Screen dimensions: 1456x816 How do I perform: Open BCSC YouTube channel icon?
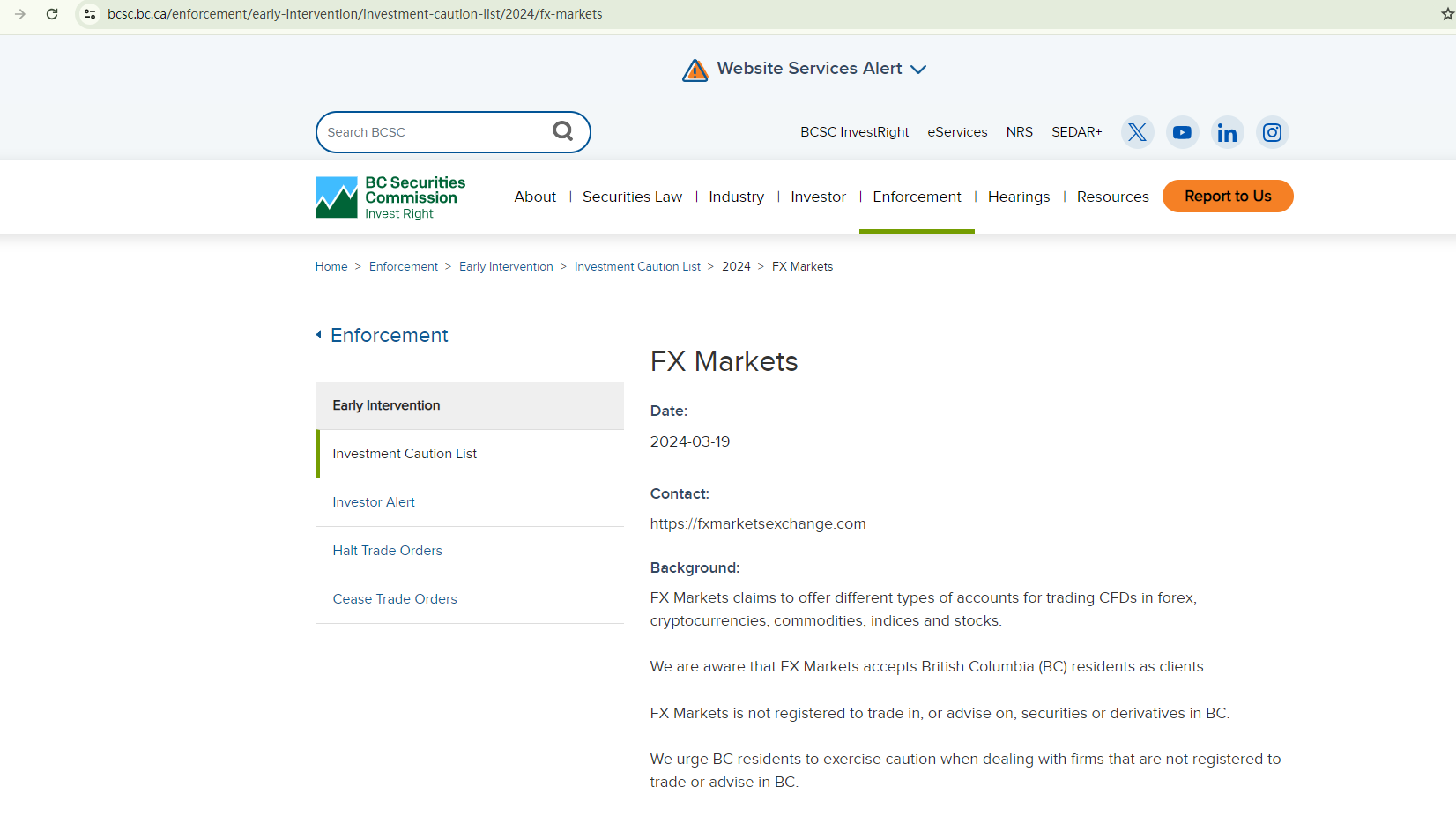tap(1182, 132)
